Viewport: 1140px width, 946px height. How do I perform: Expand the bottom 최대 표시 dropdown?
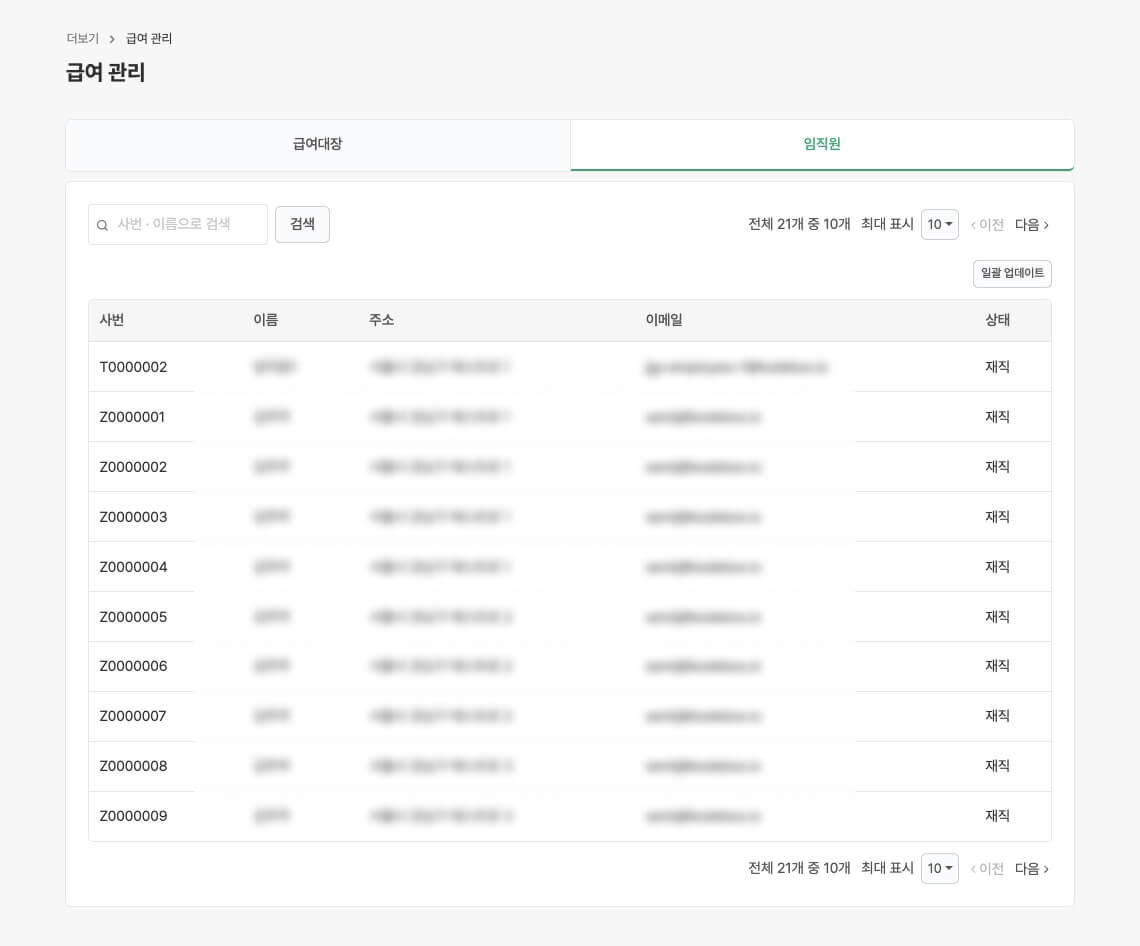pyautogui.click(x=939, y=868)
